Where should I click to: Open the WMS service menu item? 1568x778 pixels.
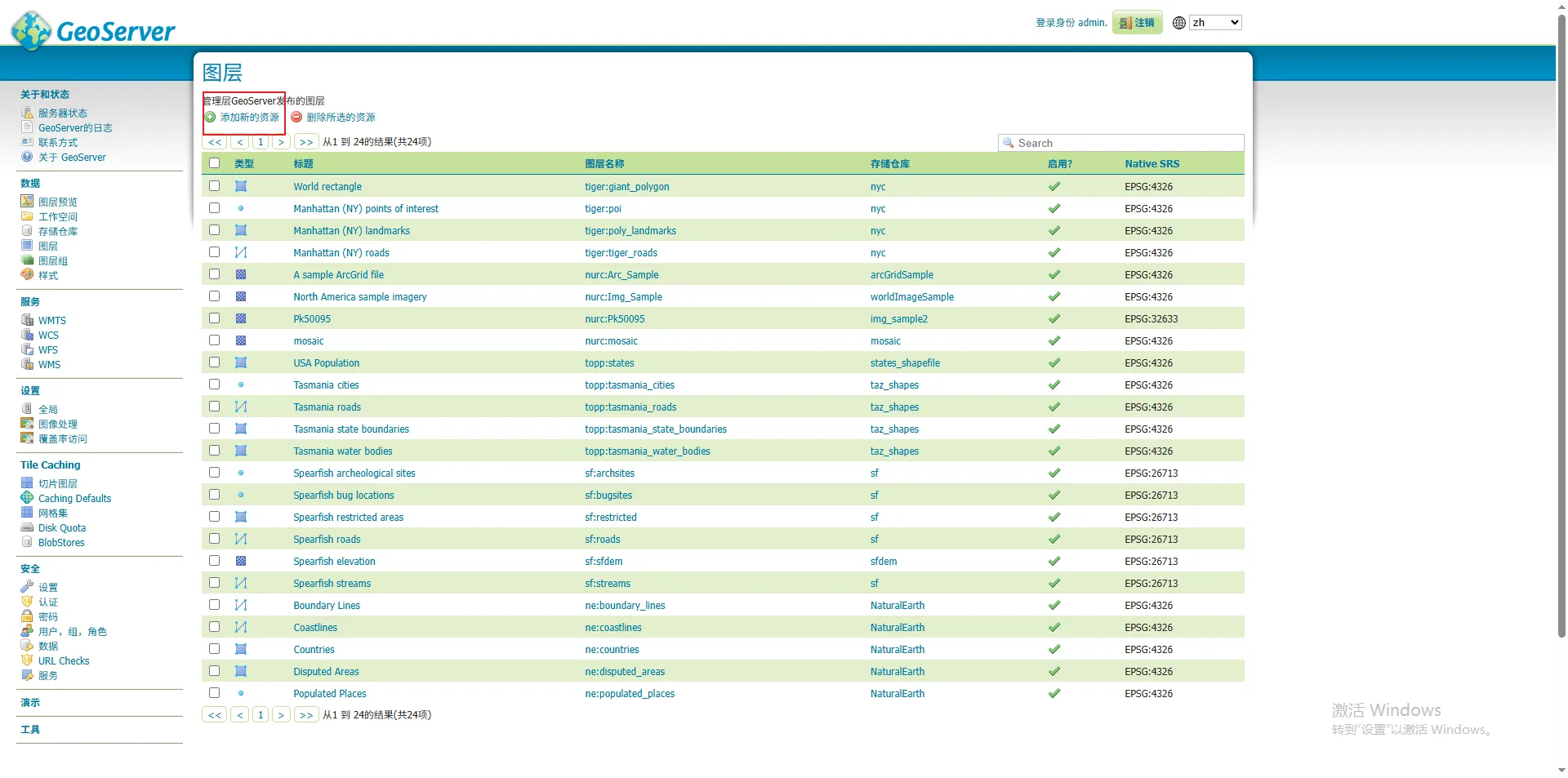point(49,365)
